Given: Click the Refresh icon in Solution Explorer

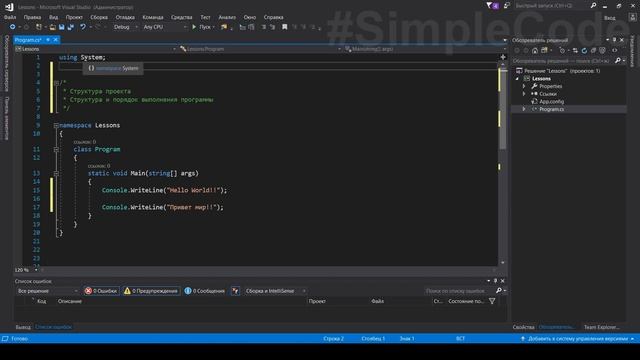Looking at the screenshot, I should tap(584, 51).
